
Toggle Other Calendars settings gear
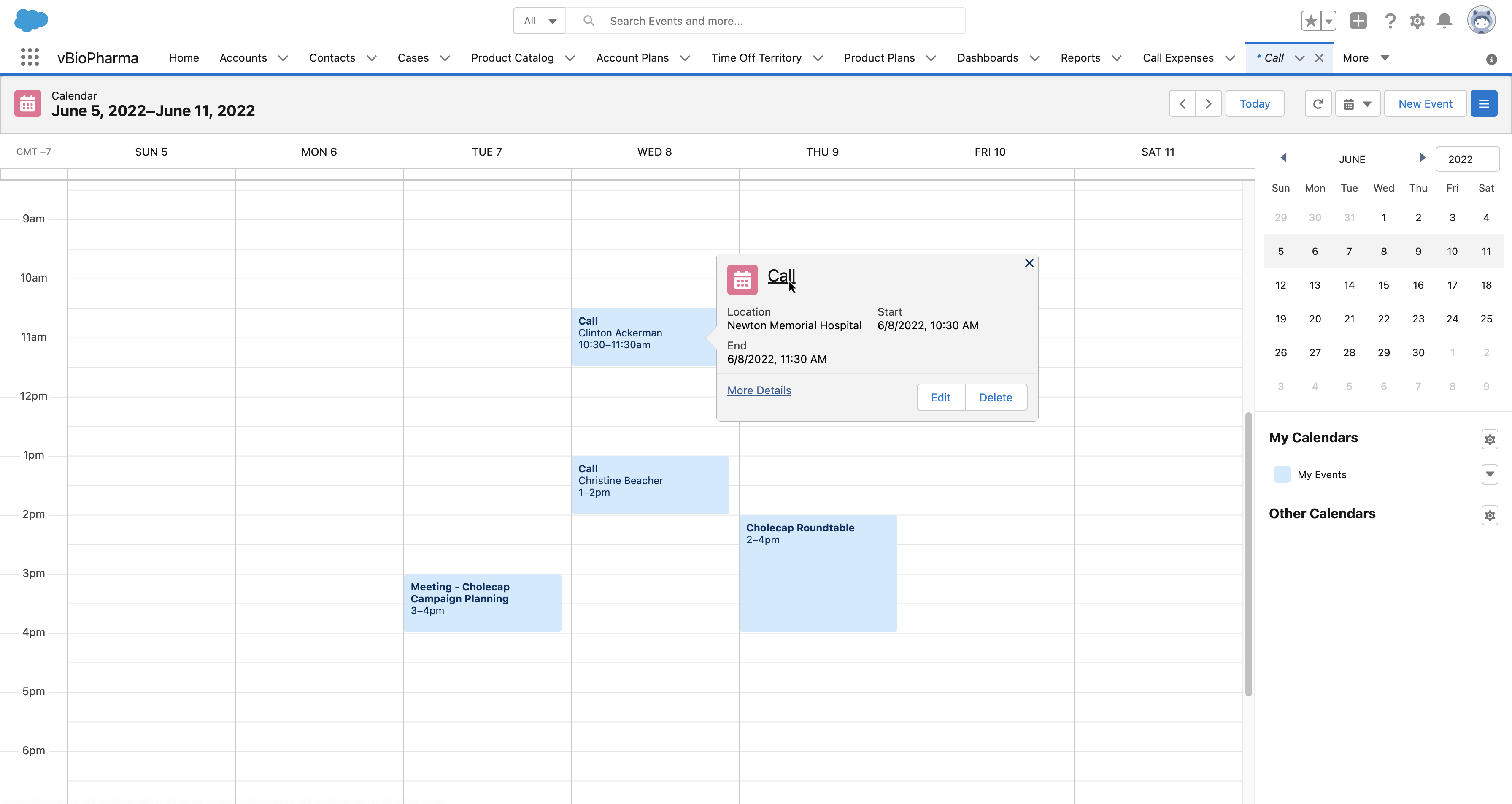[1490, 515]
